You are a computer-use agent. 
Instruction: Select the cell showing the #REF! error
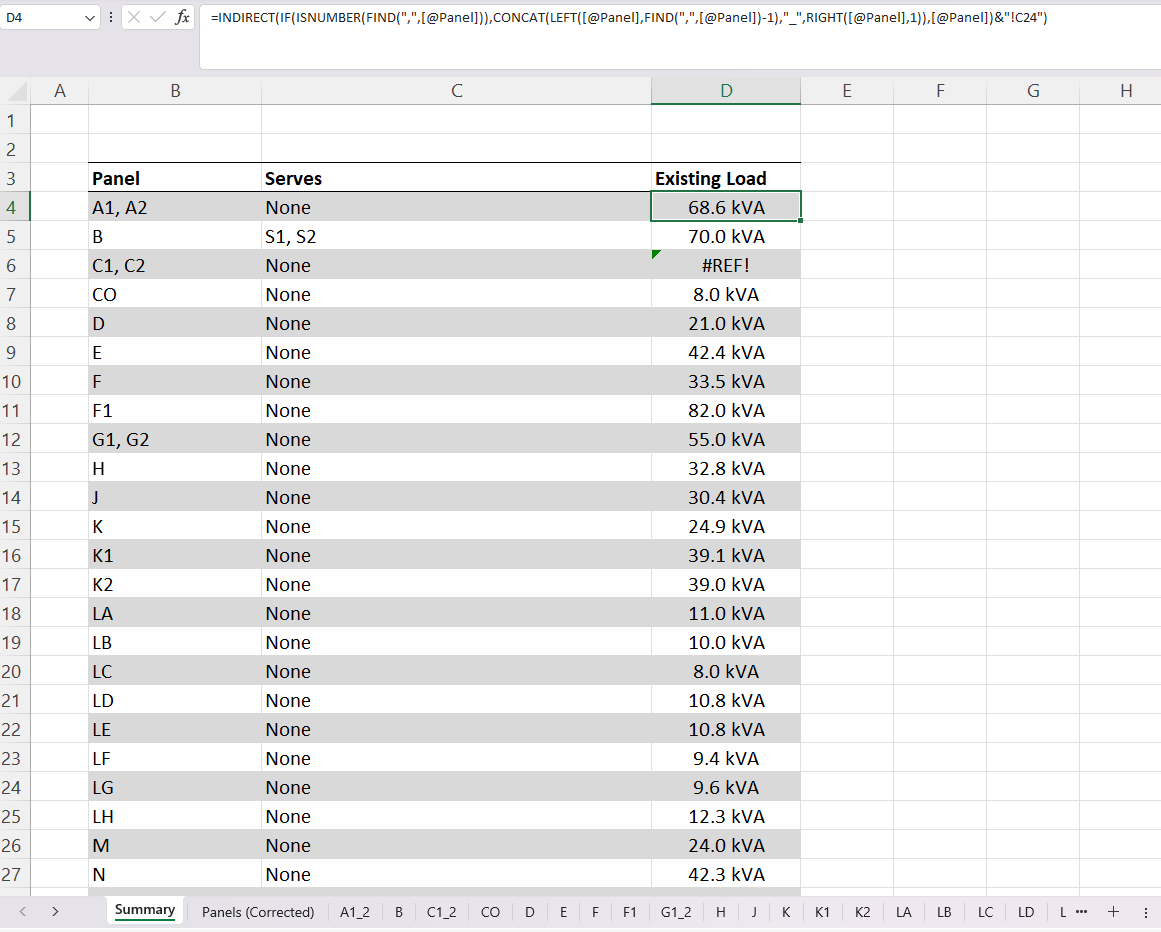click(x=725, y=265)
